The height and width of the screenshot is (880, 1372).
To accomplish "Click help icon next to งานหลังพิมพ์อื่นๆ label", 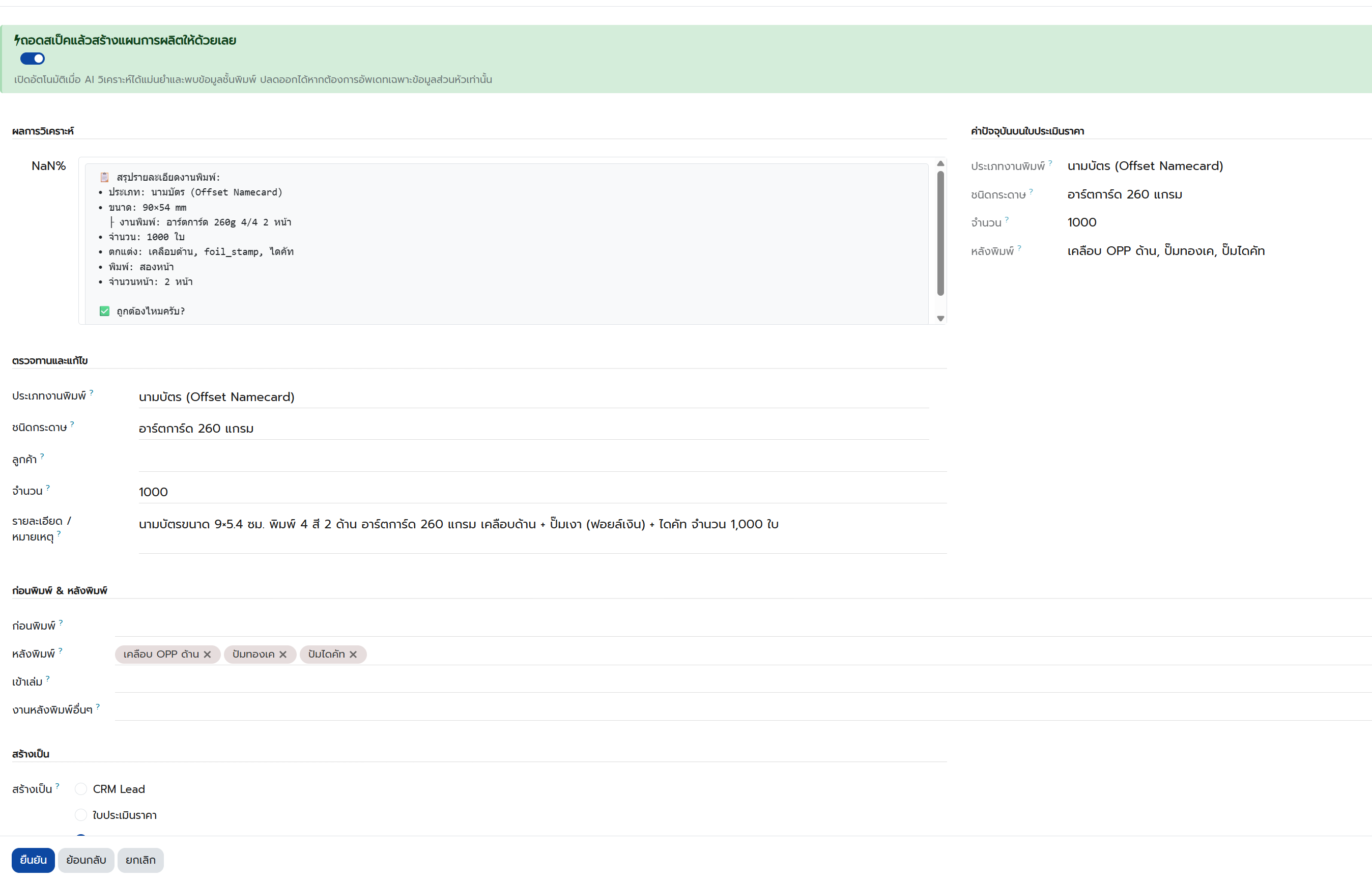I will point(98,706).
